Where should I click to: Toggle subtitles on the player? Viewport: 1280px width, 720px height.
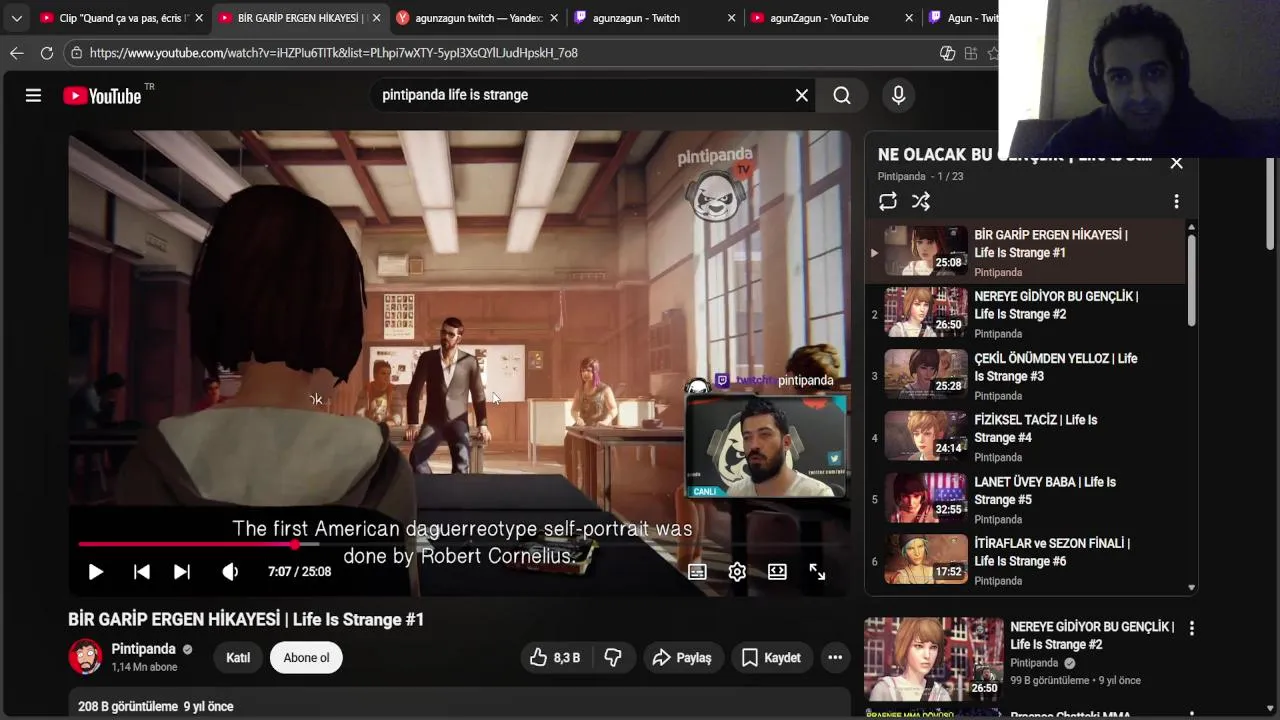coord(697,572)
